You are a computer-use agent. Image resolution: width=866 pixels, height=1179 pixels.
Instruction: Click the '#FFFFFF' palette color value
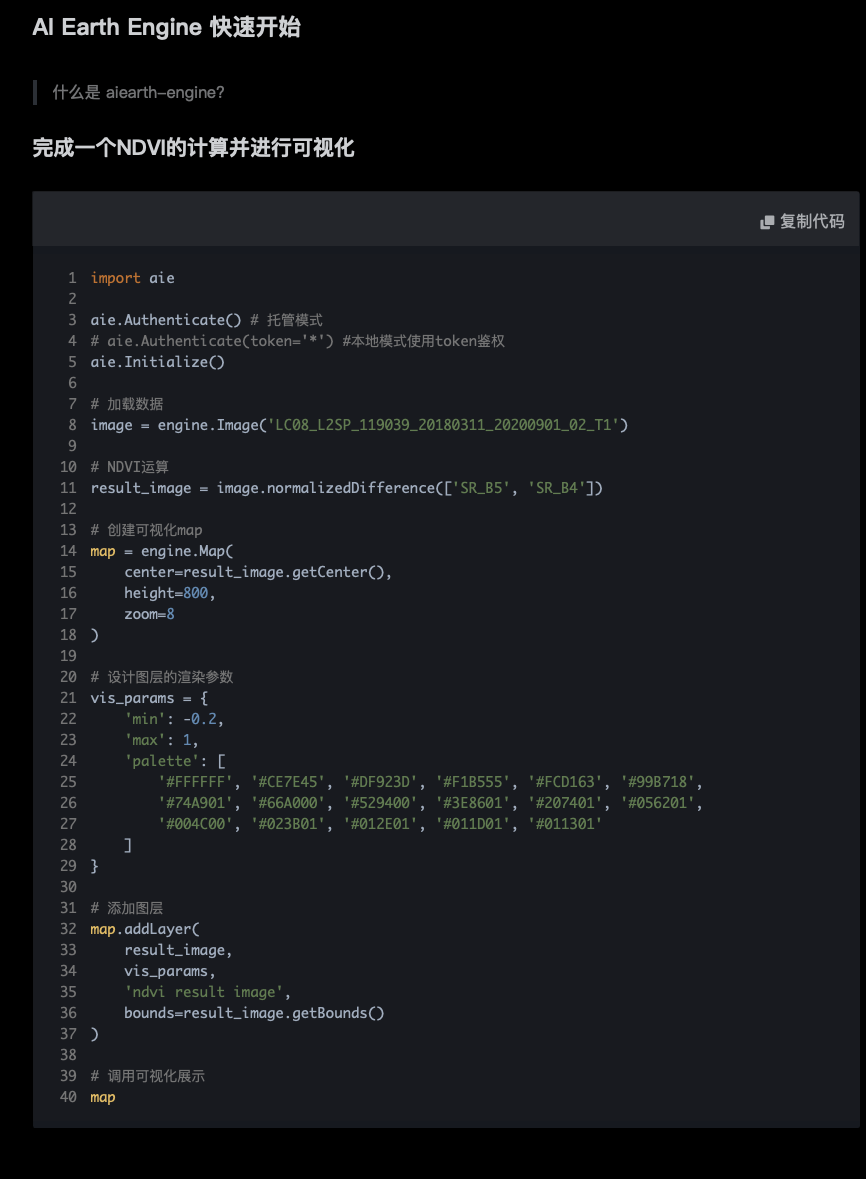coord(199,782)
